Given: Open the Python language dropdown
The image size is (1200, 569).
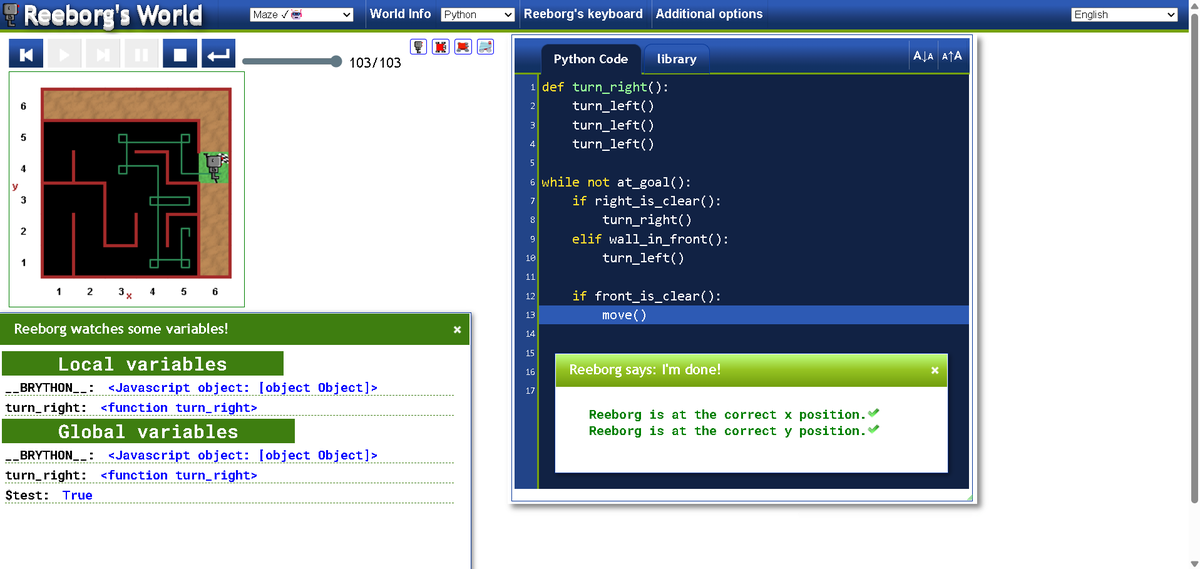Looking at the screenshot, I should [x=478, y=14].
